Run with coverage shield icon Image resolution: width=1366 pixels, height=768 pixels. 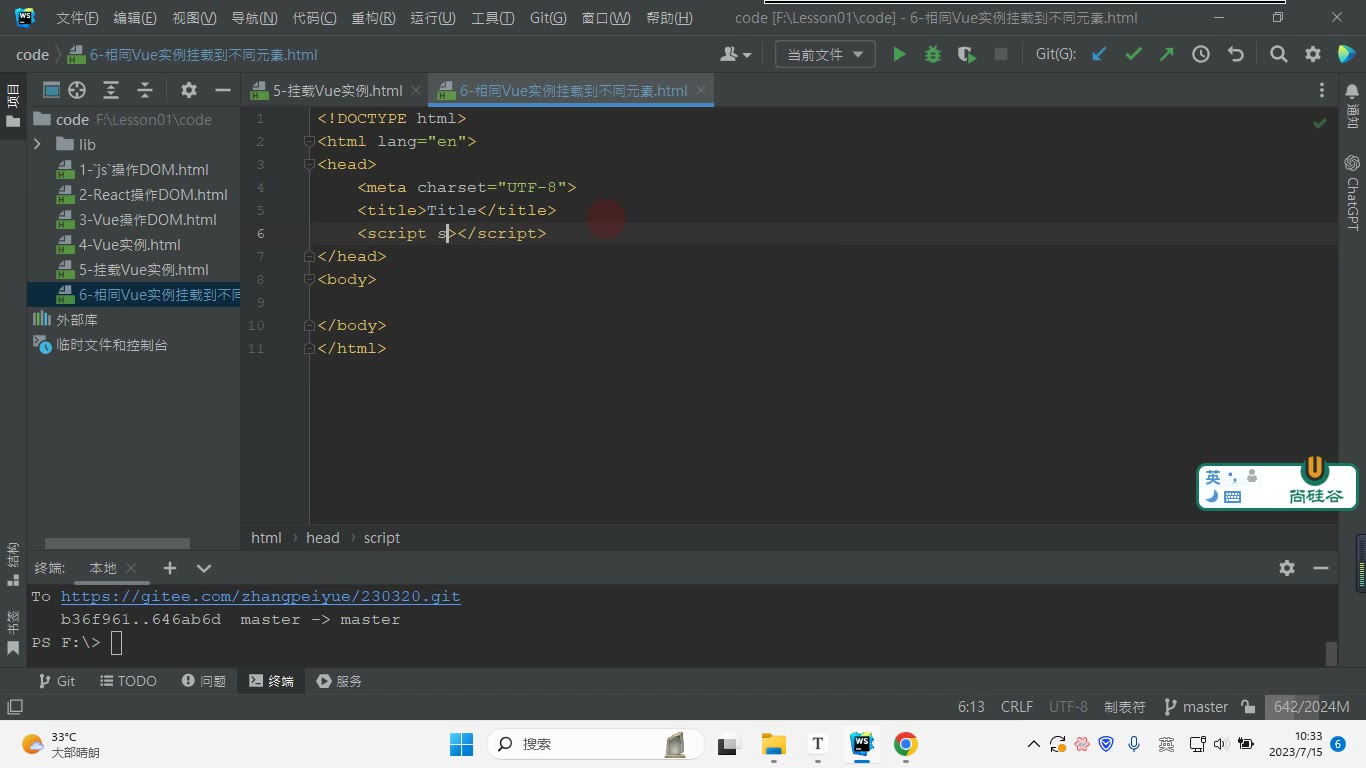pyautogui.click(x=967, y=55)
